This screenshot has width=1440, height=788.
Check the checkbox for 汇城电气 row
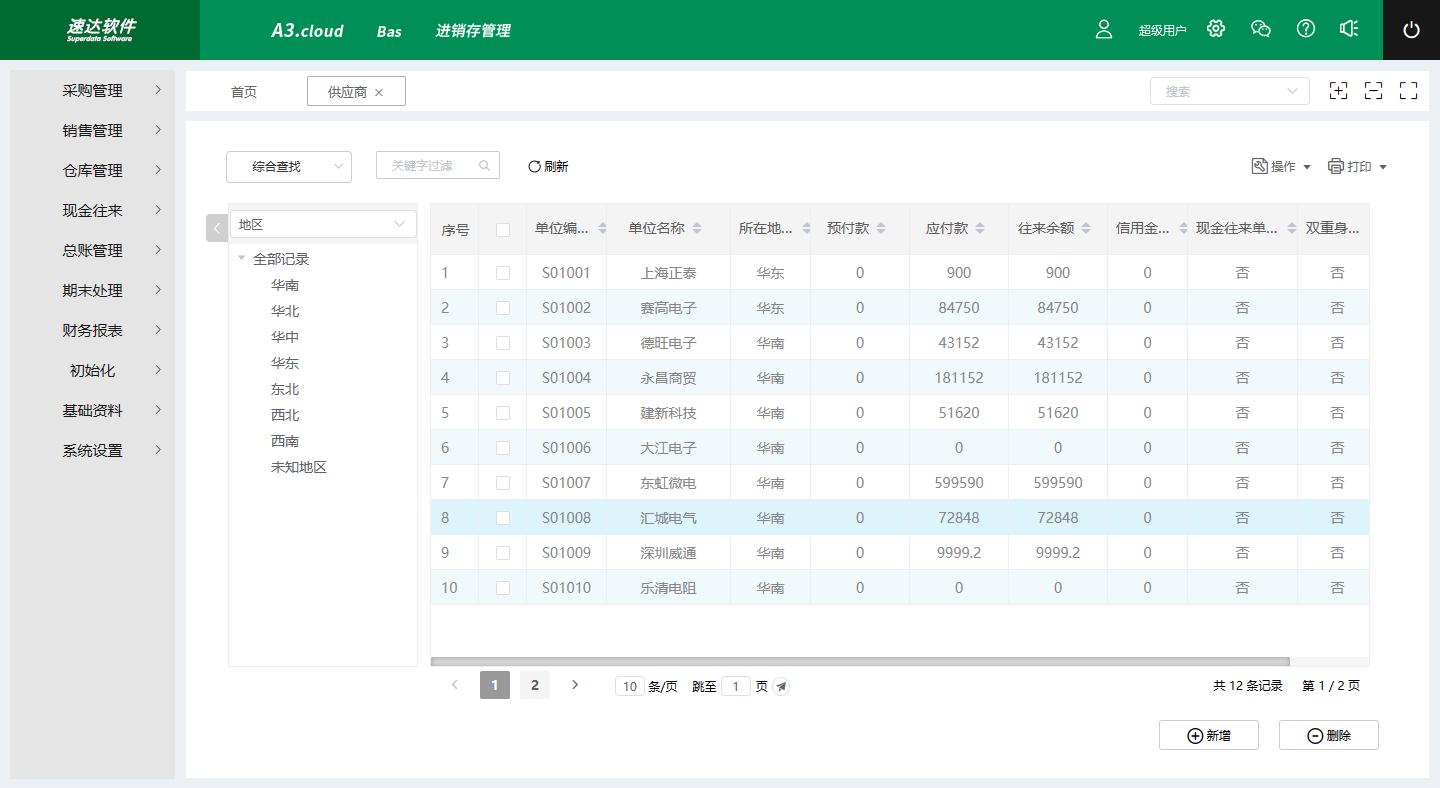coord(503,517)
